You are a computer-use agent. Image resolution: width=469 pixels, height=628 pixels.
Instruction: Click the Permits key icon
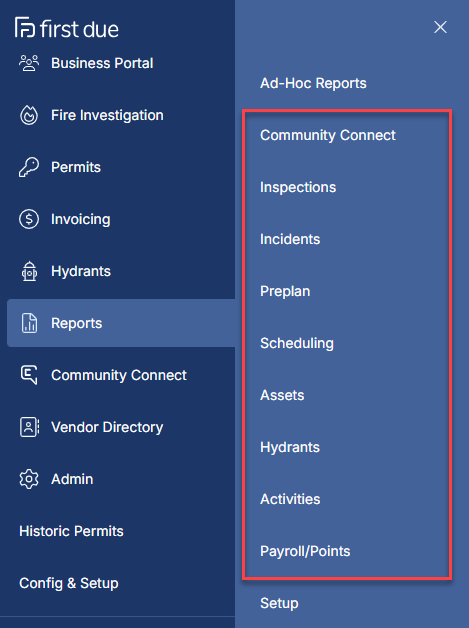point(29,167)
